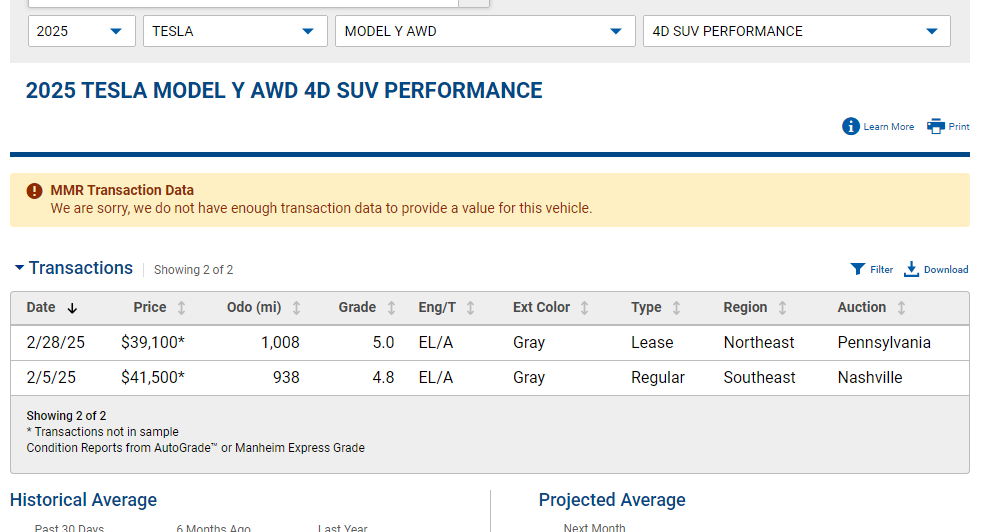Open the year dropdown showing 2025
Screen dimensions: 1007x532
(x=82, y=31)
